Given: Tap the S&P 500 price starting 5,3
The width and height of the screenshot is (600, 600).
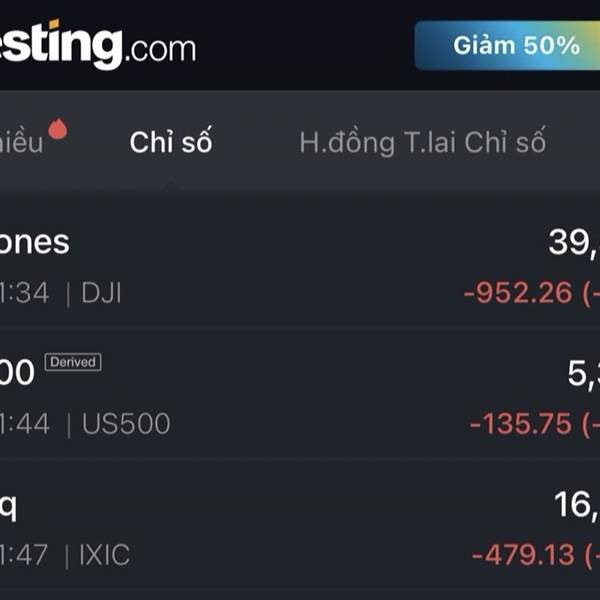Looking at the screenshot, I should pos(583,373).
